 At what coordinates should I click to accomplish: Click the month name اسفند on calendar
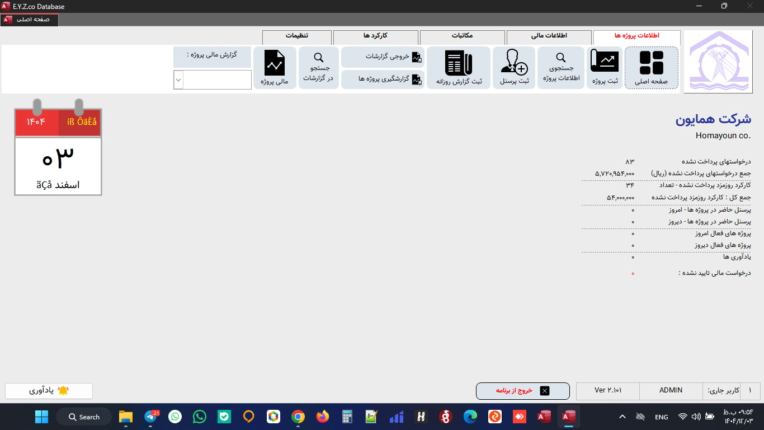(x=67, y=185)
